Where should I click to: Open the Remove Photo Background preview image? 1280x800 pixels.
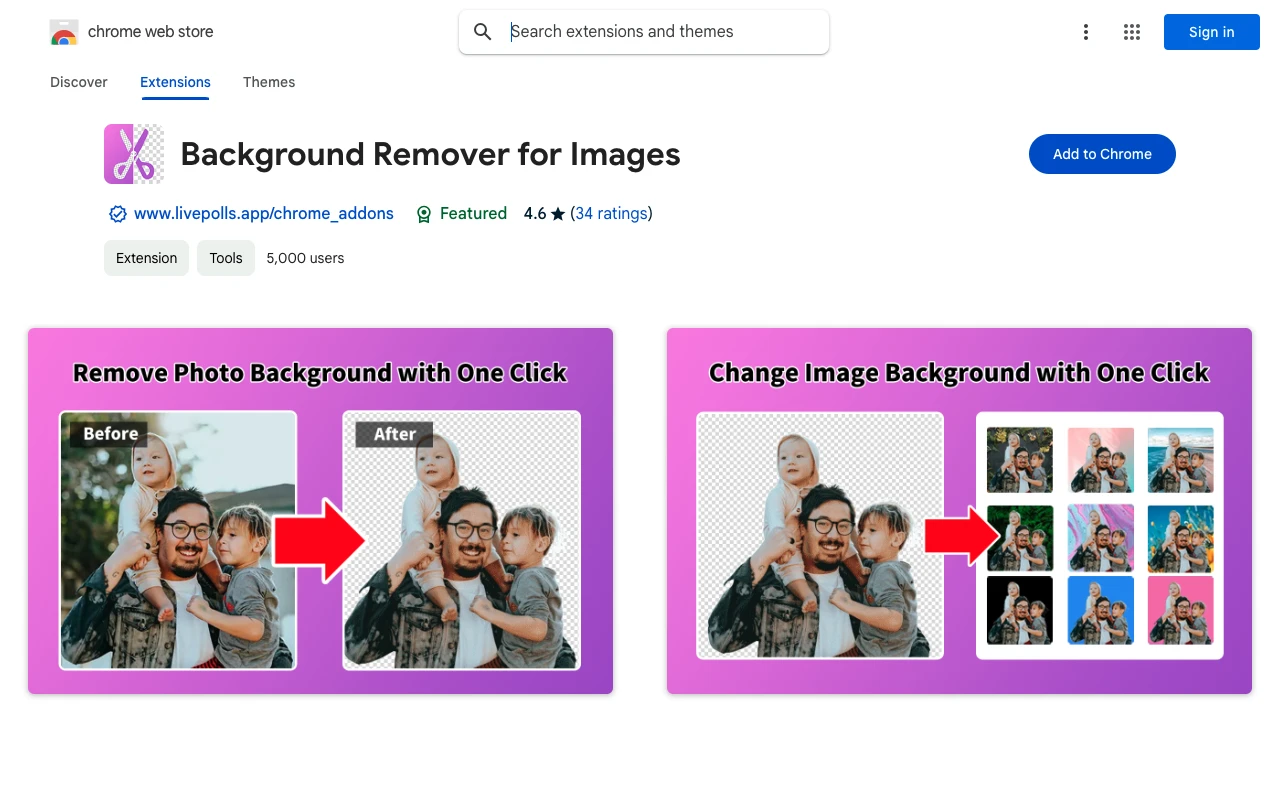[320, 511]
